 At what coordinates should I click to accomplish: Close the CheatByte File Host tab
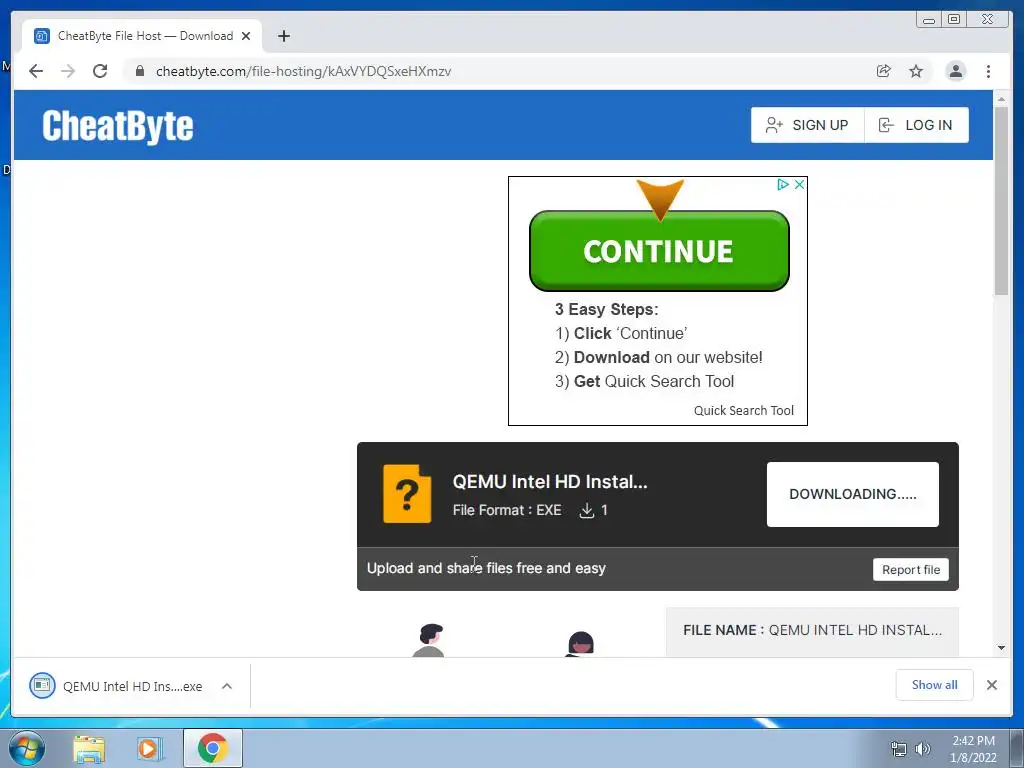tap(246, 36)
